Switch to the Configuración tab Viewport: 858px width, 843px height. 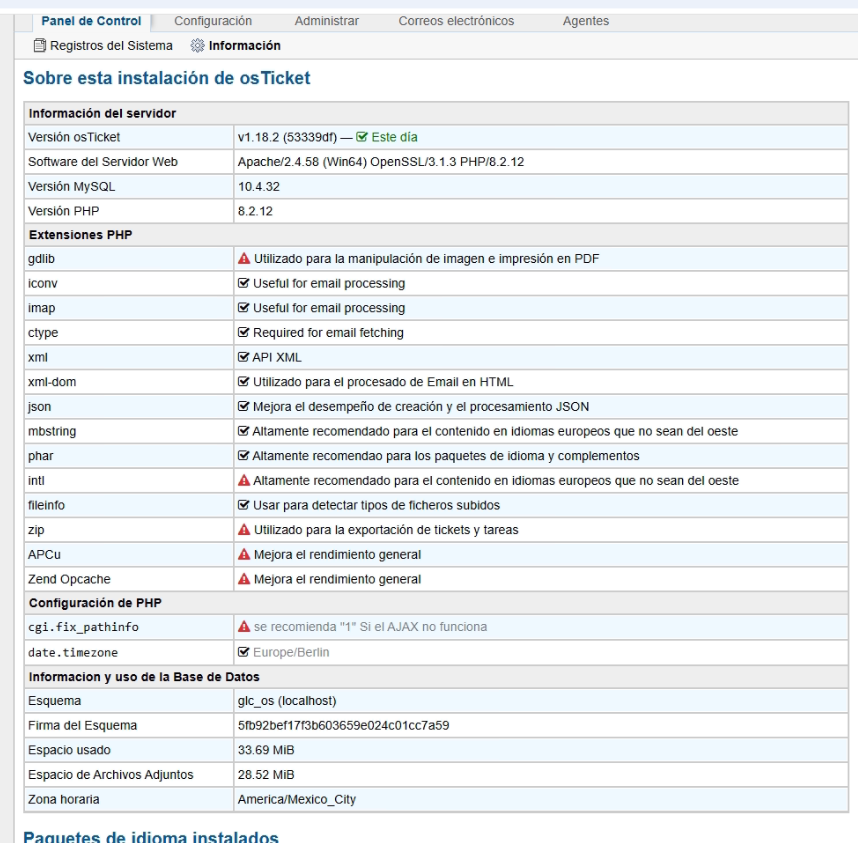coord(213,21)
